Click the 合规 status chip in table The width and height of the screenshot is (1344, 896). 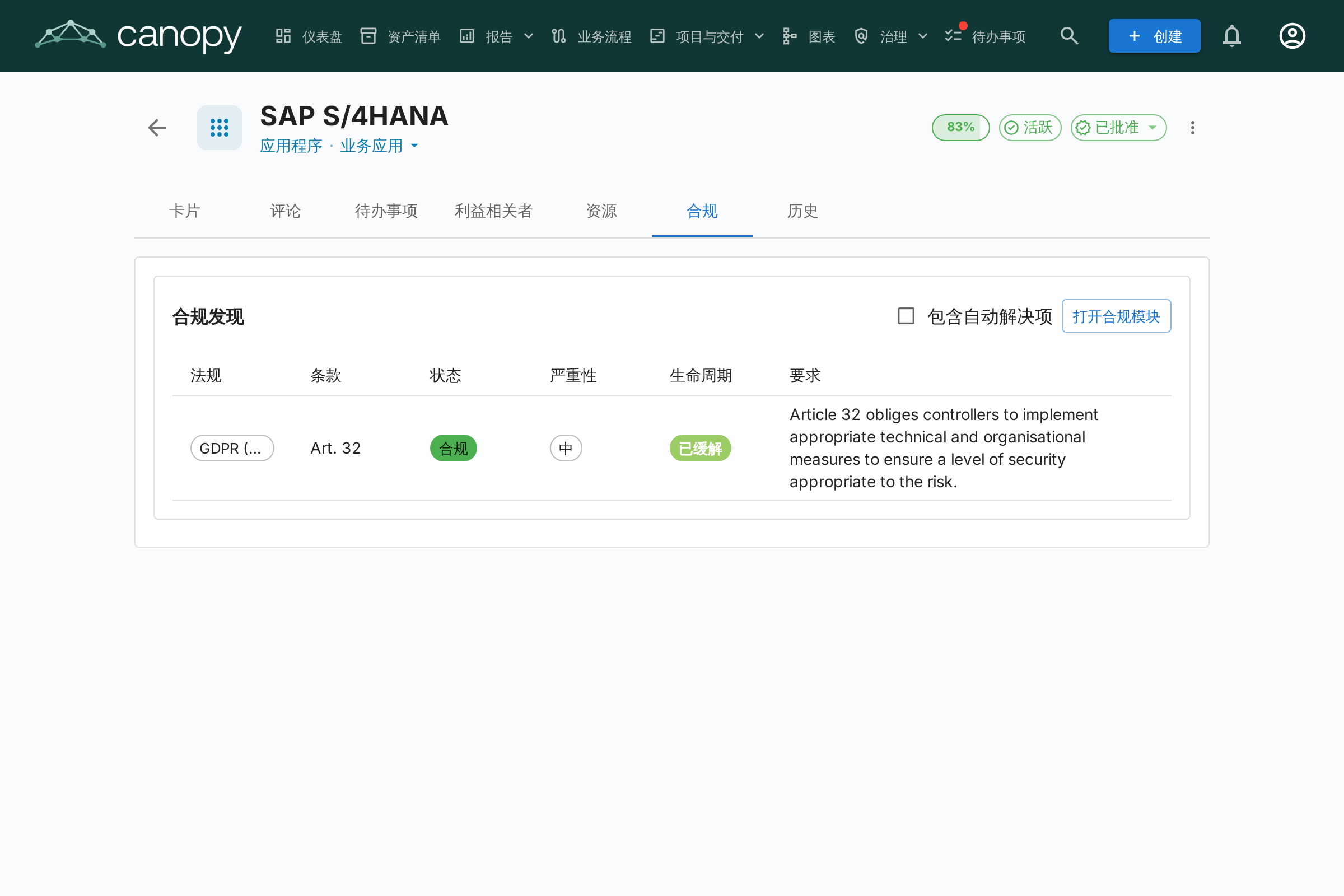454,448
